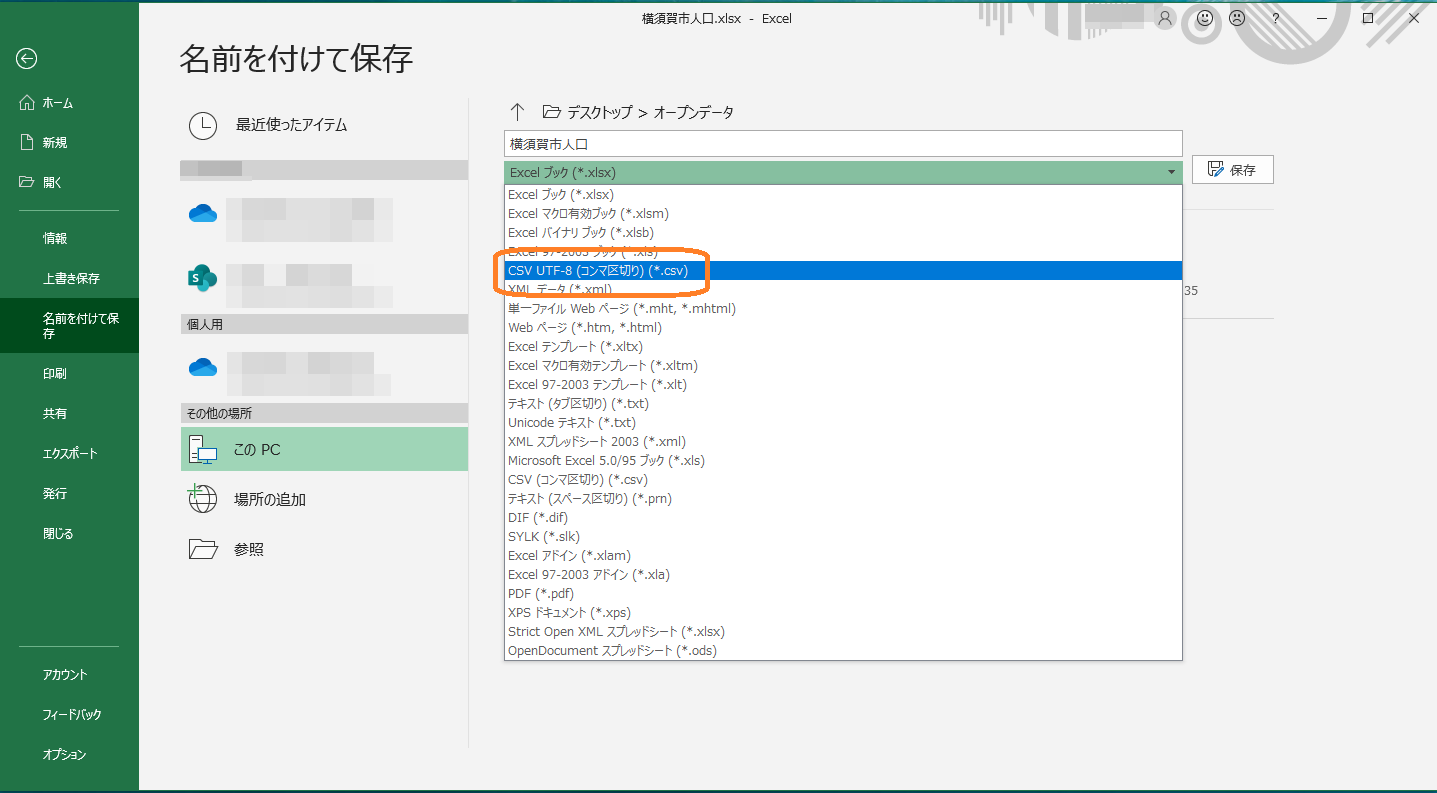This screenshot has height=793, width=1437.
Task: Open the help question mark icon
Action: (x=1275, y=18)
